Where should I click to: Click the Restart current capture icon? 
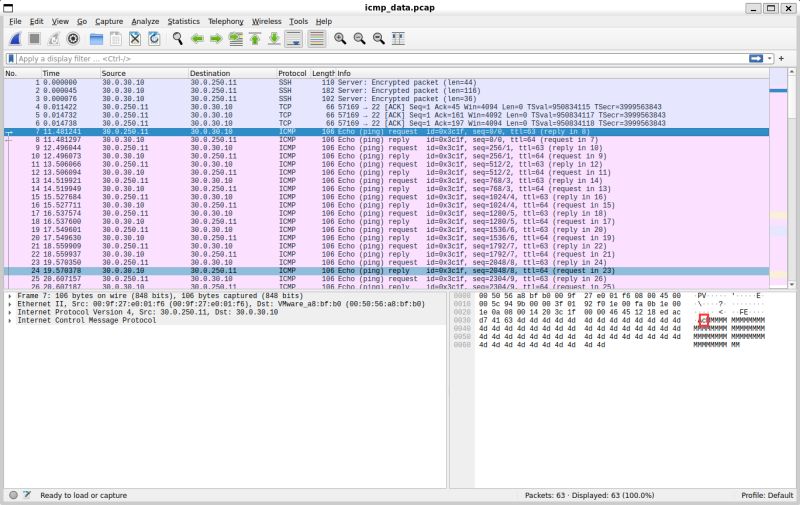54,39
